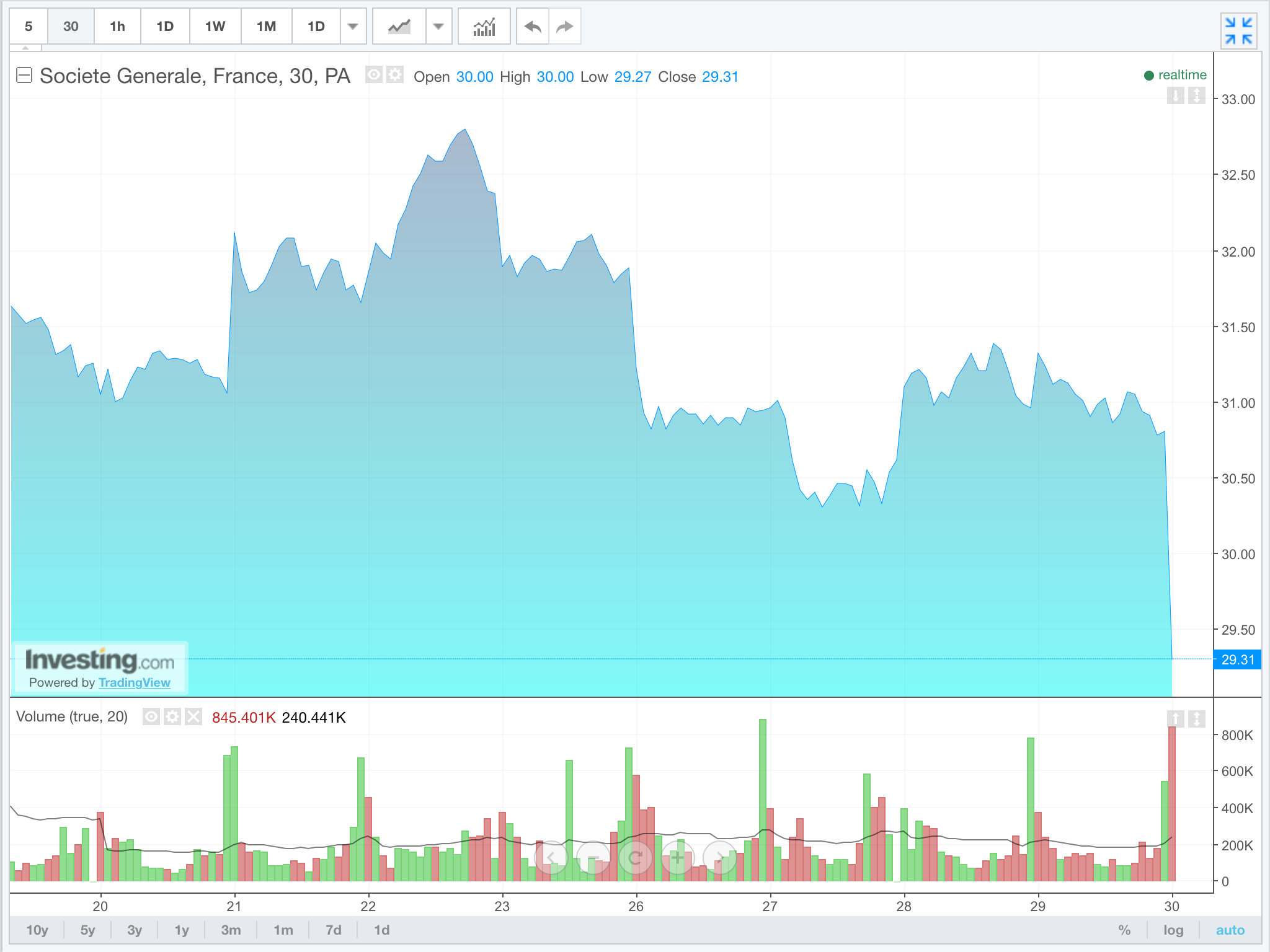This screenshot has height=952, width=1270.
Task: Select the 5 minute interval button
Action: point(29,27)
